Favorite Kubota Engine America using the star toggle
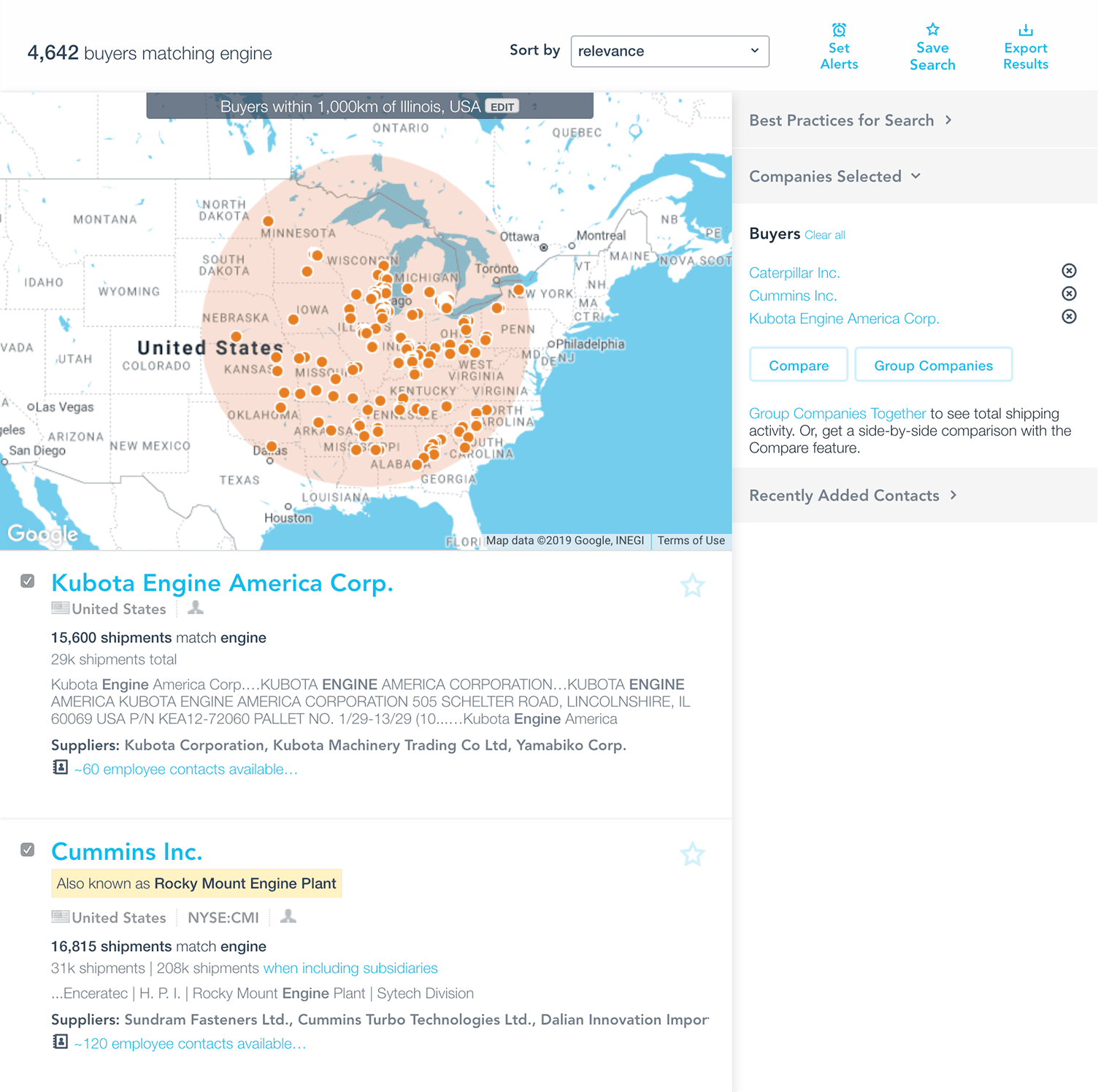Screen dimensions: 1098x1092 (x=692, y=585)
